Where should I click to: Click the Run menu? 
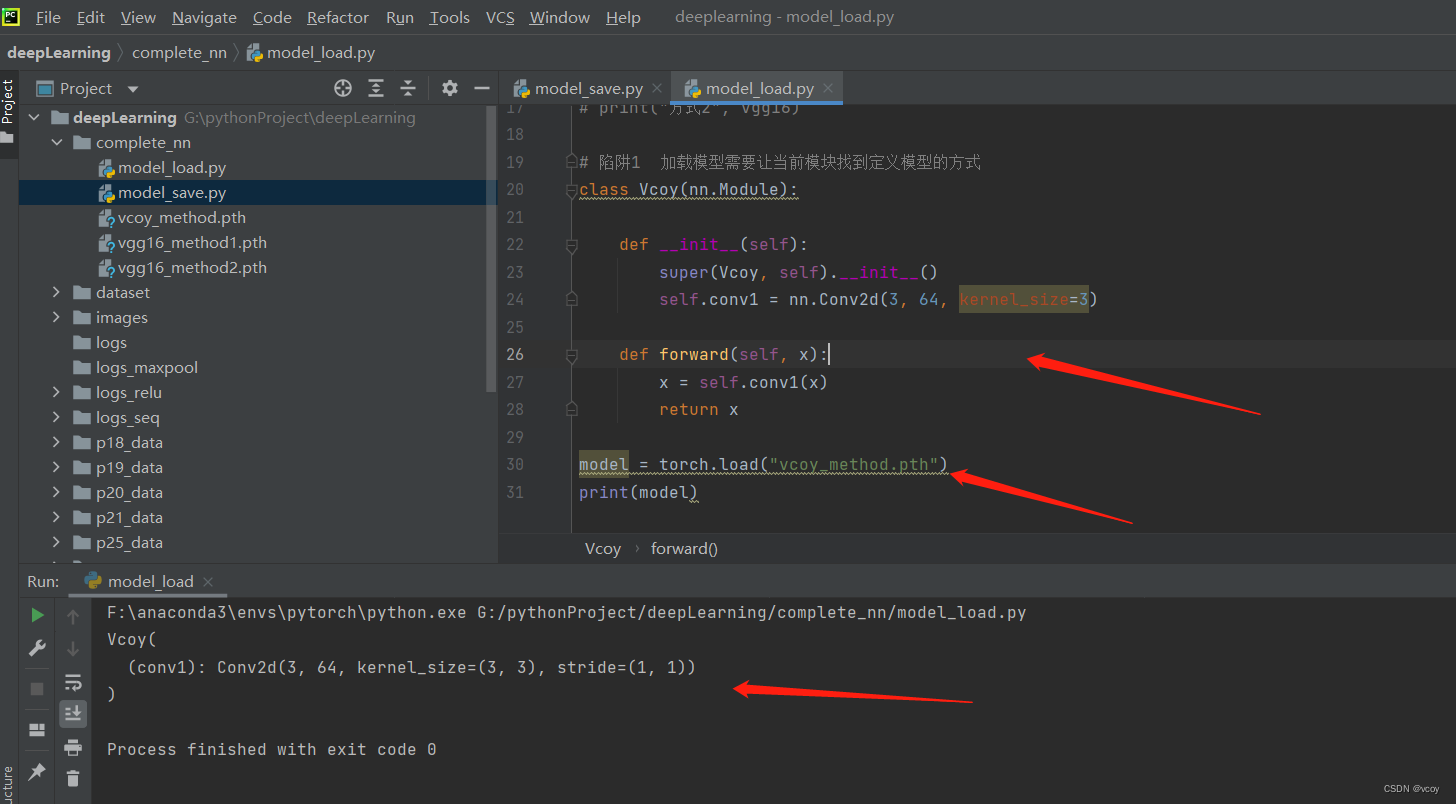(400, 17)
